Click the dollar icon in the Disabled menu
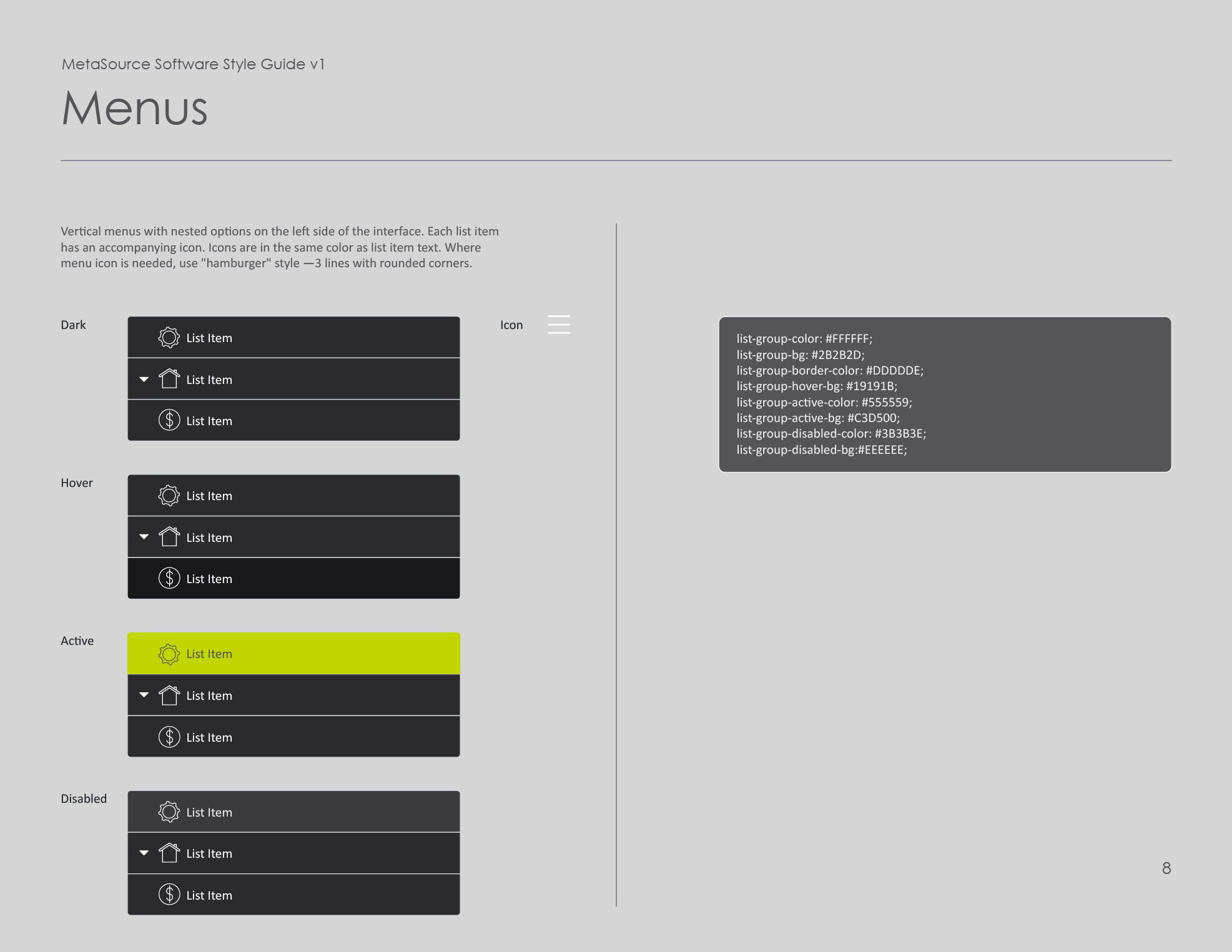The width and height of the screenshot is (1232, 952). [168, 894]
